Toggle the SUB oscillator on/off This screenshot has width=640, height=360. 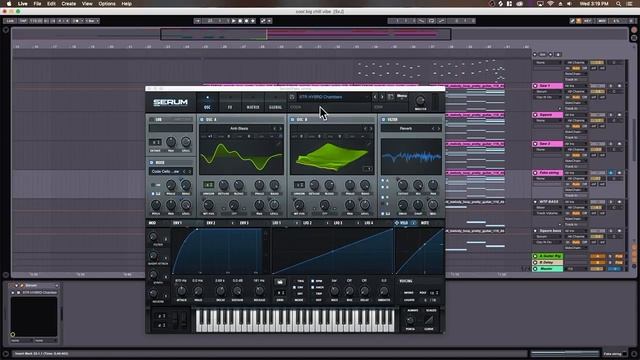tap(151, 120)
